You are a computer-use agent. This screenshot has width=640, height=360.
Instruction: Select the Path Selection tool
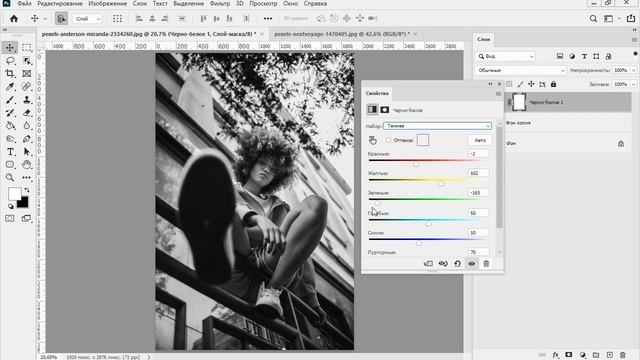(27, 152)
